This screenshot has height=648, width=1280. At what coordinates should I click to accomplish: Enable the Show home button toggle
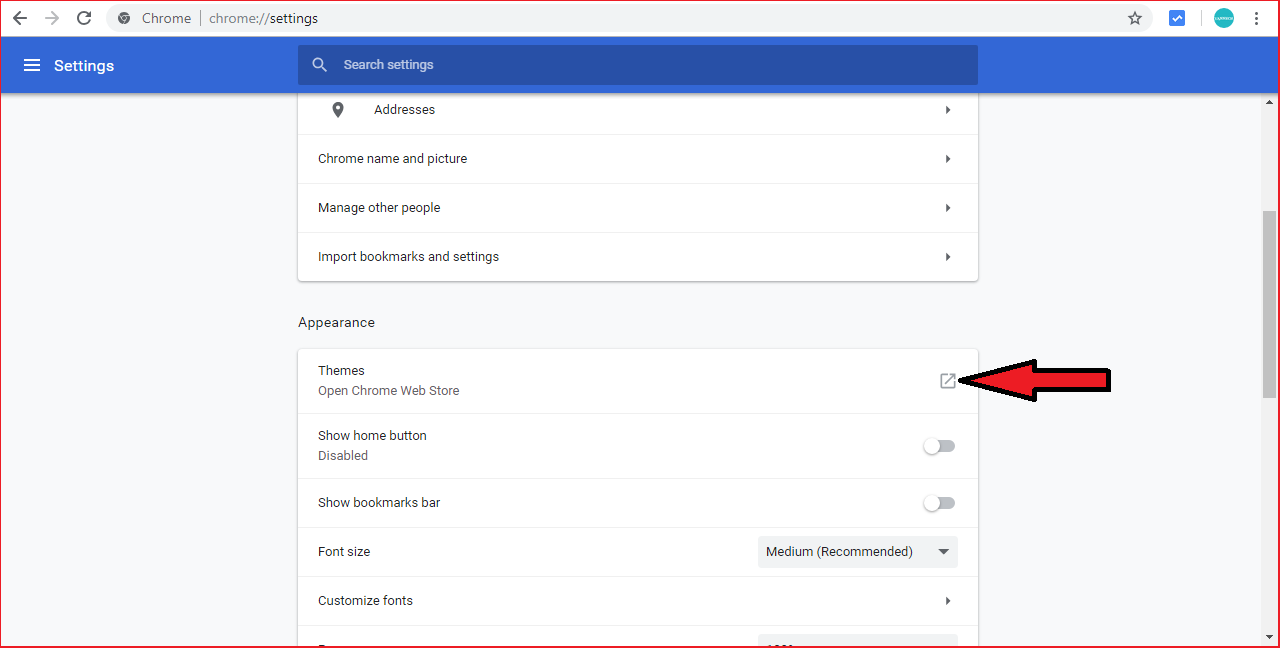click(939, 445)
